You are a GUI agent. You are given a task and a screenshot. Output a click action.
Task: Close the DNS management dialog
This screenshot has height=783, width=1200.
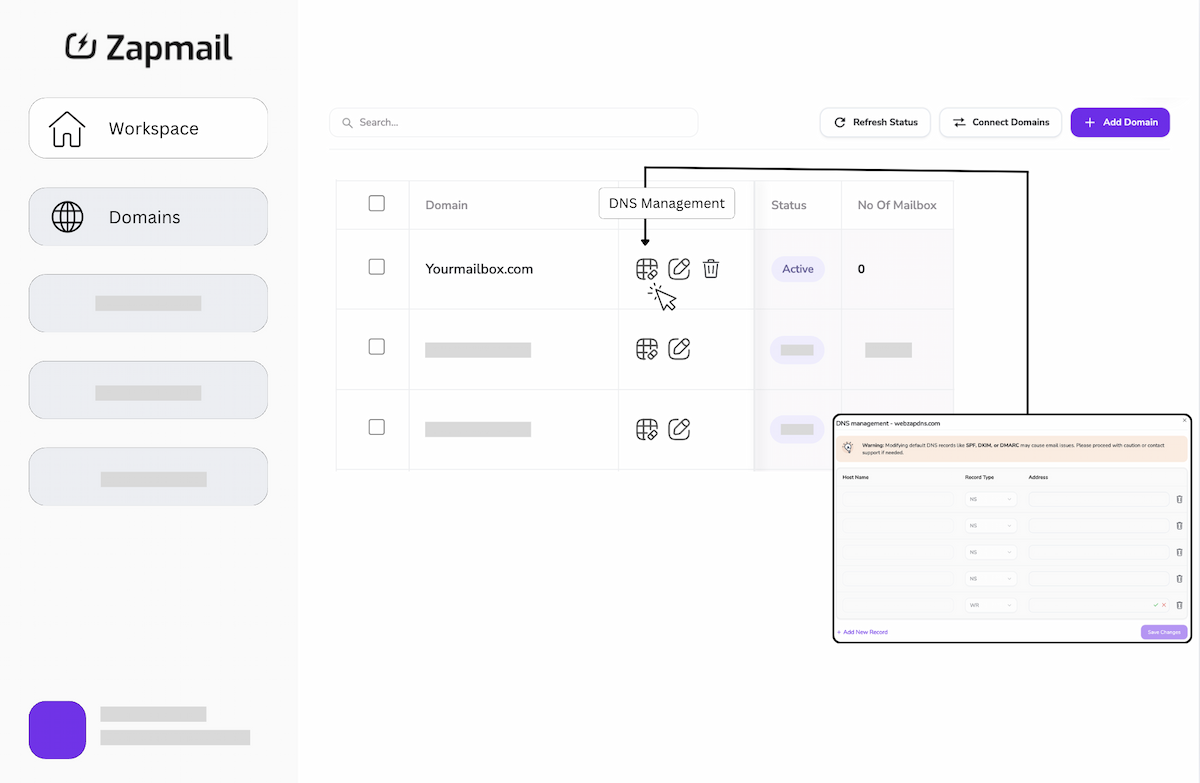click(x=1184, y=421)
